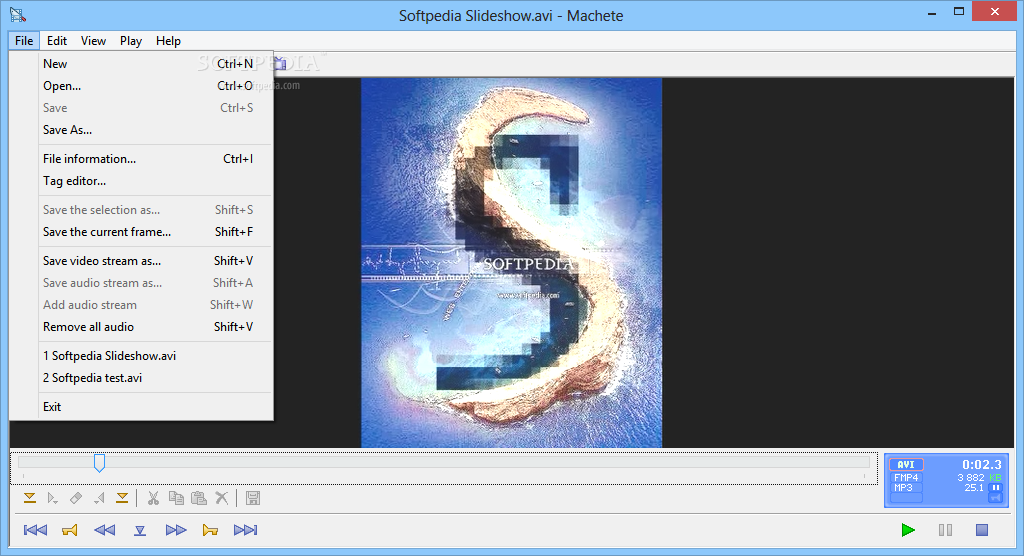Click the selection-start marker icon left of the play-selection arrow
Viewport: 1024px width, 556px height.
tap(29, 499)
